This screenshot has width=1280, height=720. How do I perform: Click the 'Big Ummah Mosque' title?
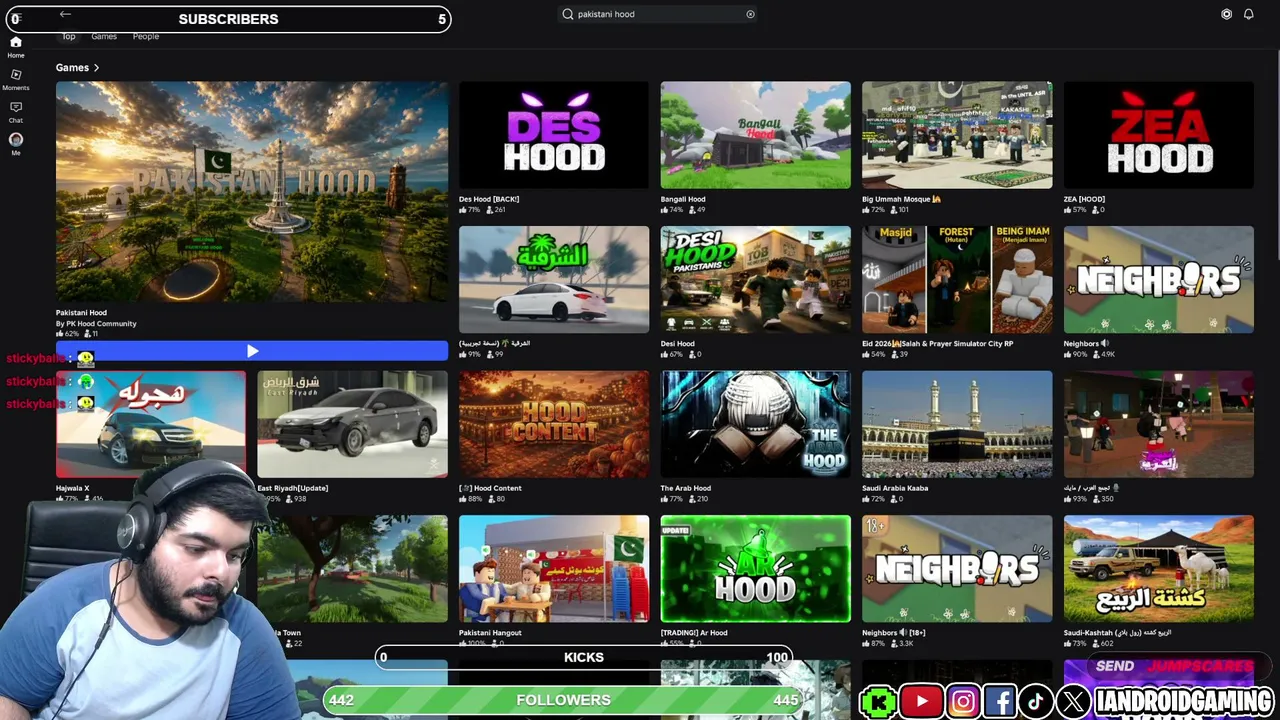(902, 199)
